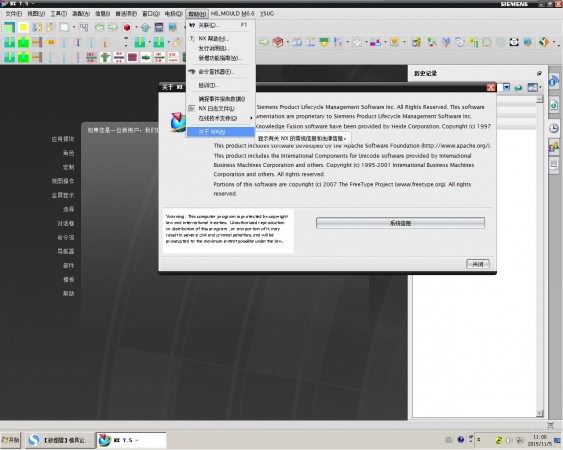The image size is (563, 450).
Task: Click History panel scrollbar down arrow
Action: point(539,413)
